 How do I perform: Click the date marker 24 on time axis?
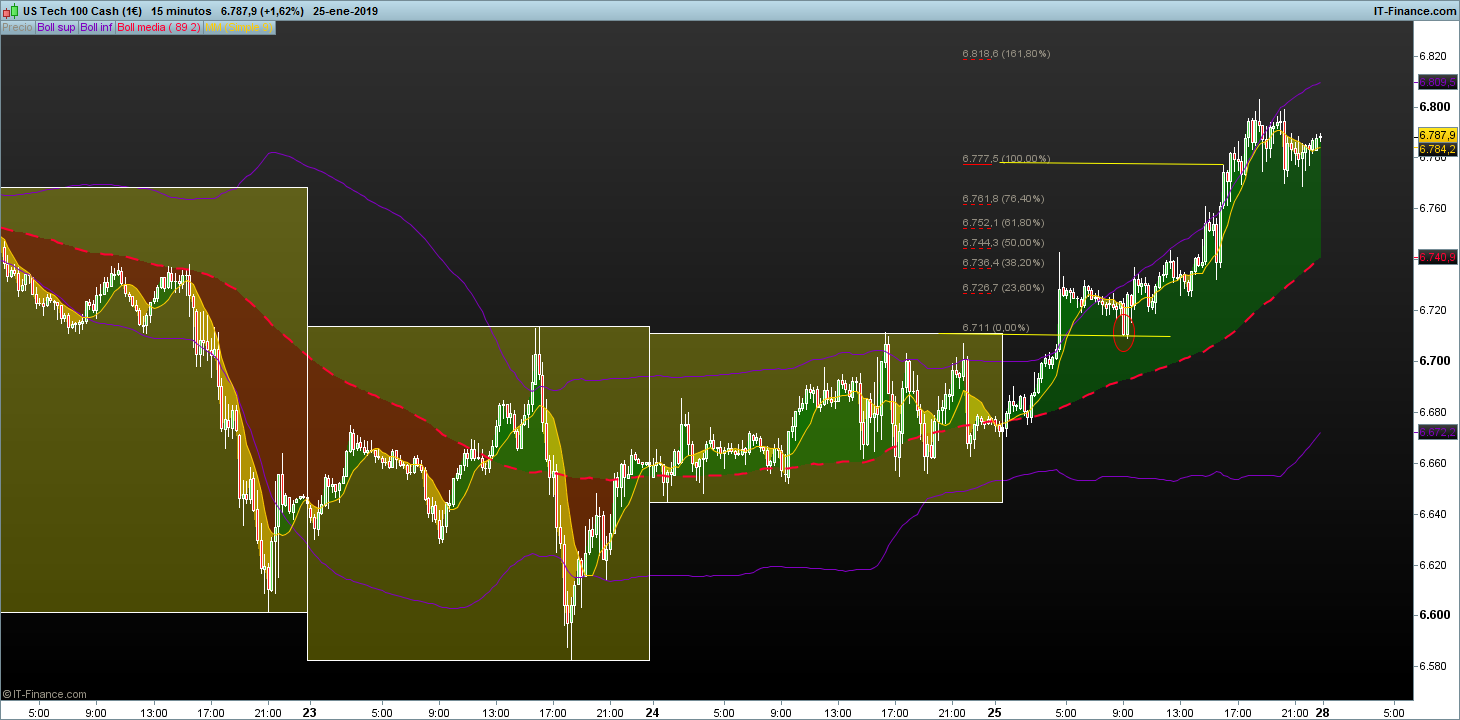click(x=653, y=713)
